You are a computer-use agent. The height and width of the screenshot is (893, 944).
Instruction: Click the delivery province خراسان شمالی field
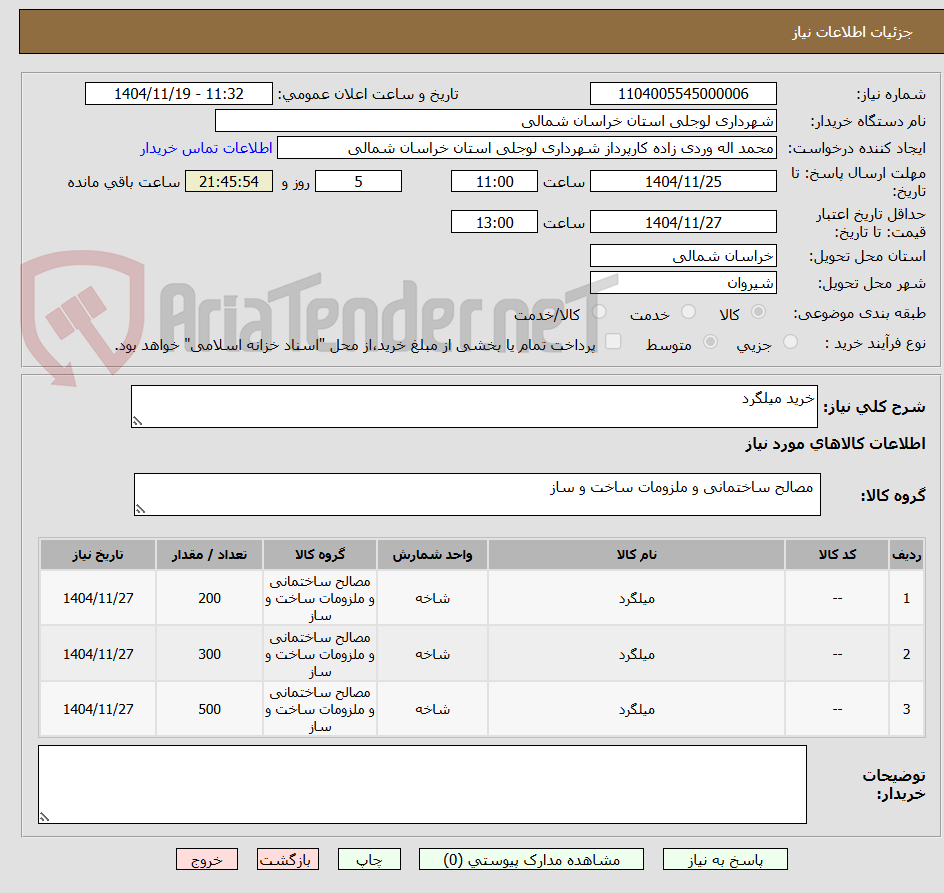coord(683,256)
